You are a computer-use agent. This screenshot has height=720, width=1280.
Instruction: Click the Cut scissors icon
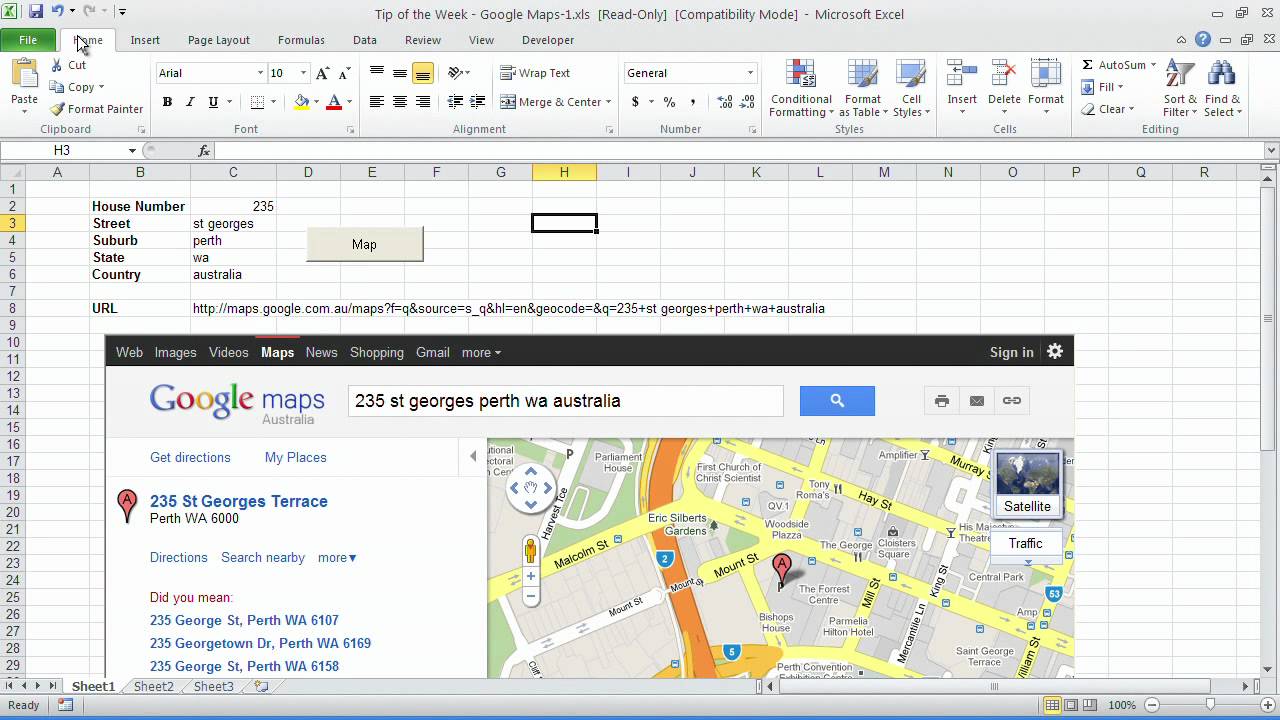point(57,65)
